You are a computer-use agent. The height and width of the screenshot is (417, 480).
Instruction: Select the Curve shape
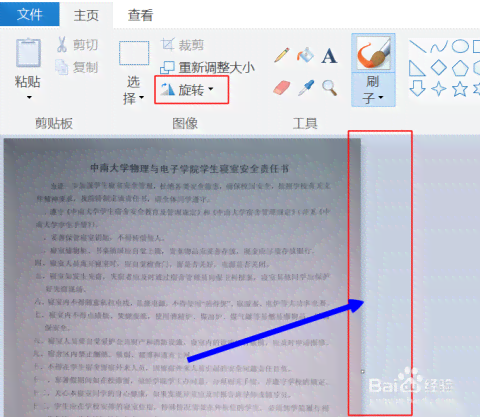pos(439,46)
